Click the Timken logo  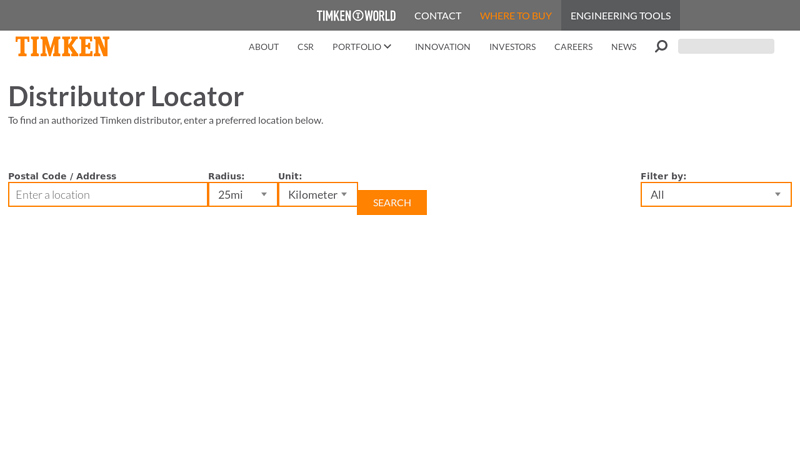point(62,46)
